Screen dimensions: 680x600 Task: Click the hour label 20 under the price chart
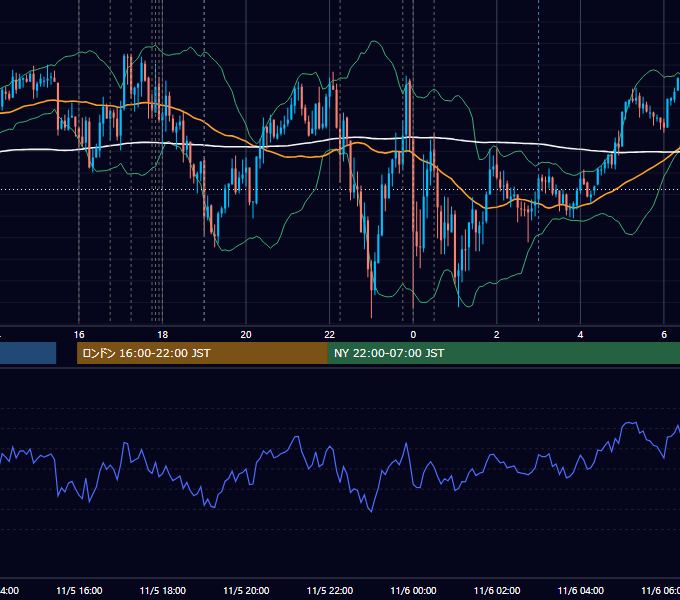pyautogui.click(x=246, y=335)
